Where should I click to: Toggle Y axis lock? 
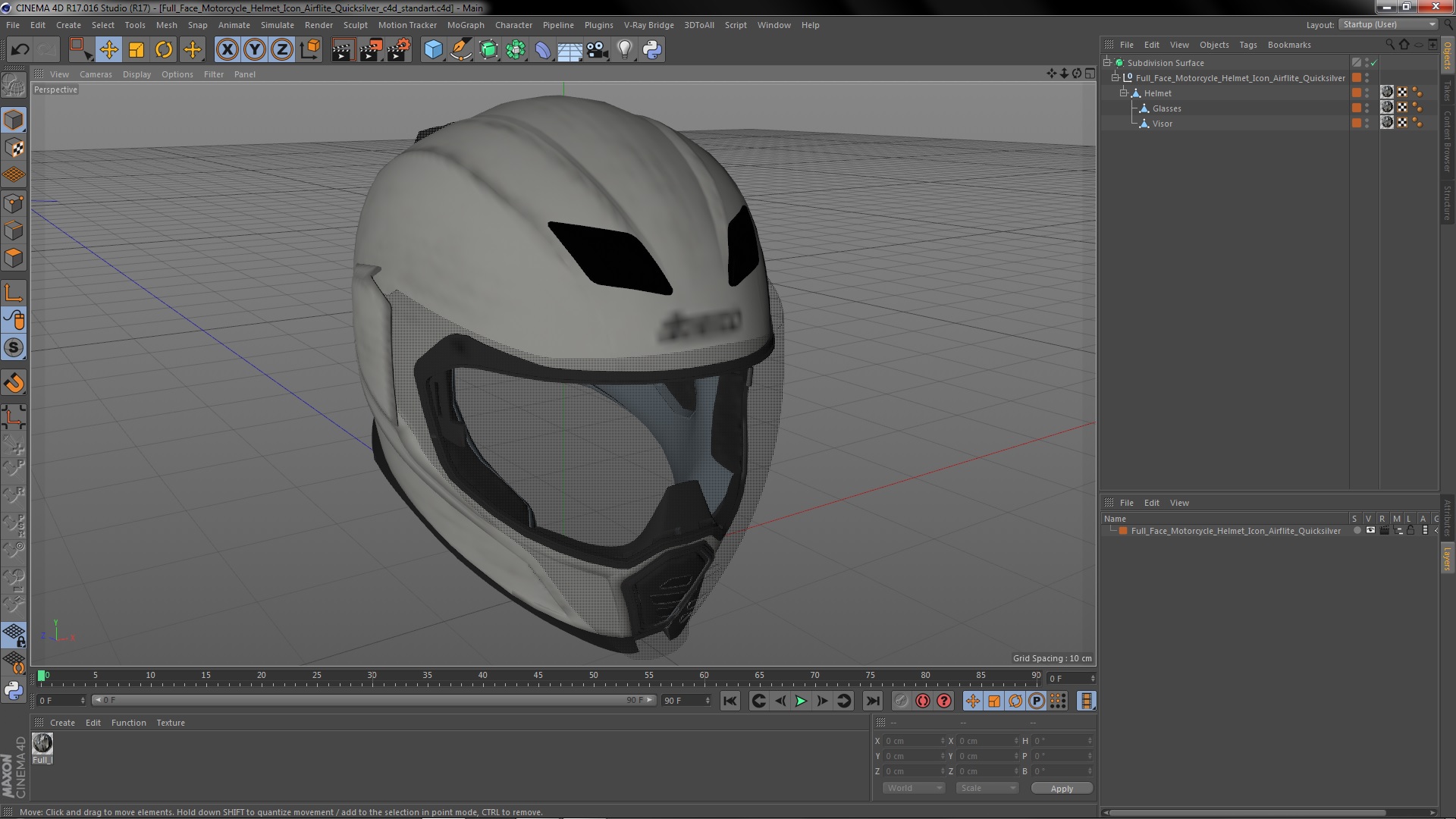(x=255, y=50)
